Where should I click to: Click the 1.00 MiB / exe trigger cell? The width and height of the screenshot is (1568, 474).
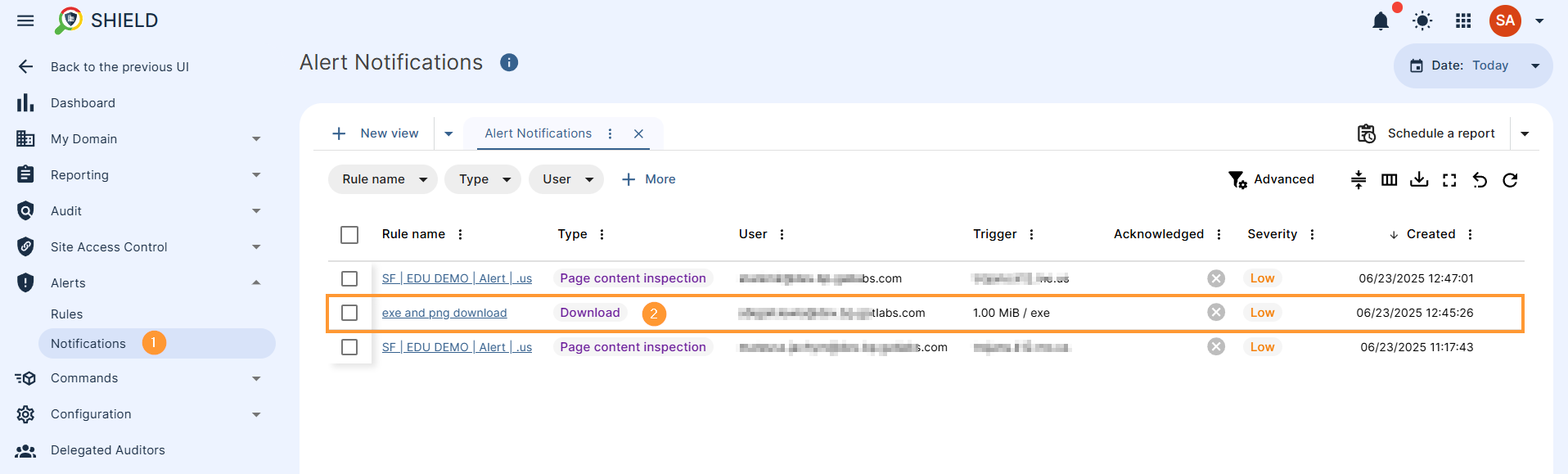tap(1012, 313)
